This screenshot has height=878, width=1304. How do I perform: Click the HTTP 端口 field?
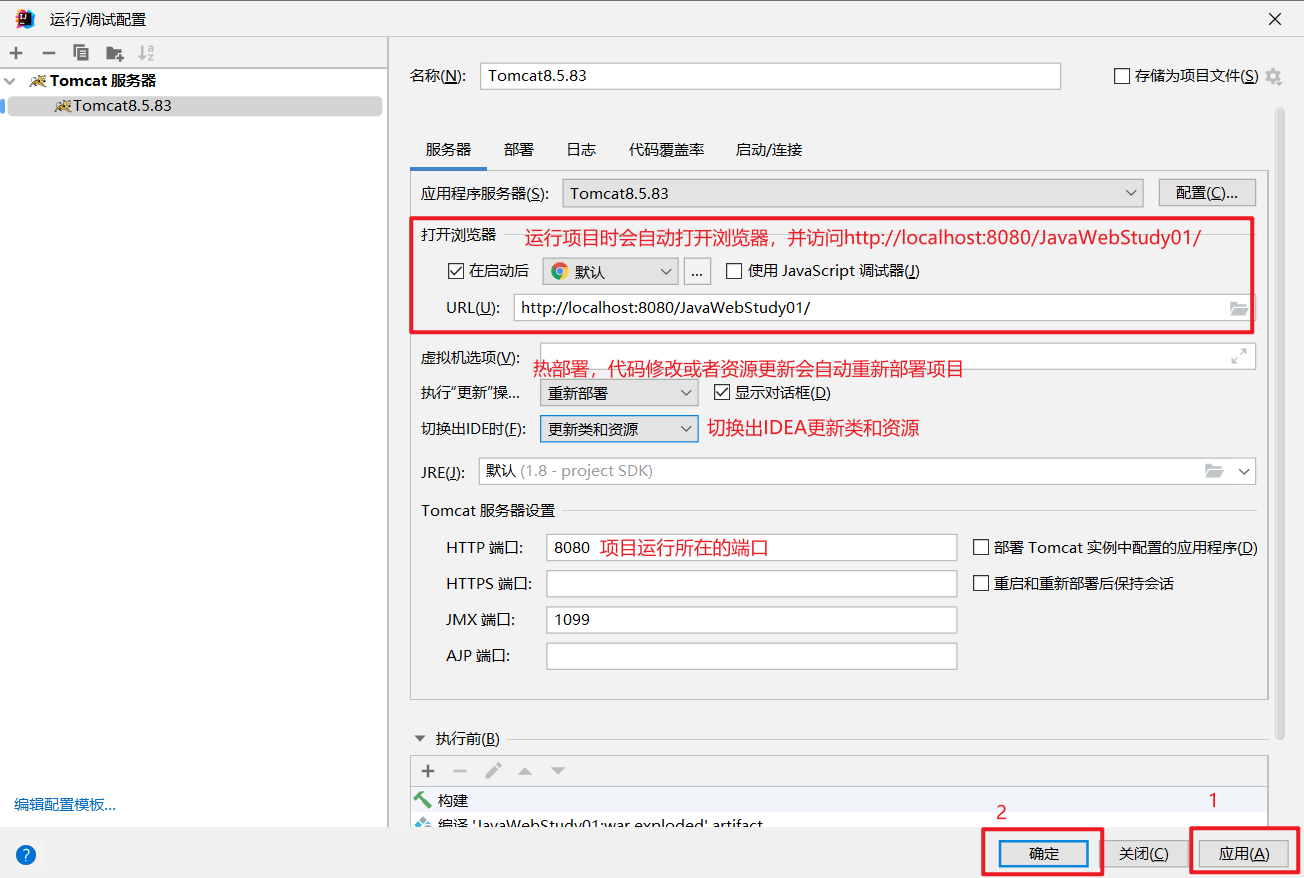[x=752, y=548]
